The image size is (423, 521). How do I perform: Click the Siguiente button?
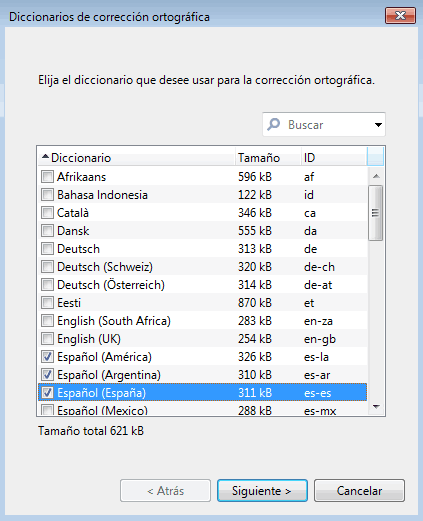click(x=262, y=491)
